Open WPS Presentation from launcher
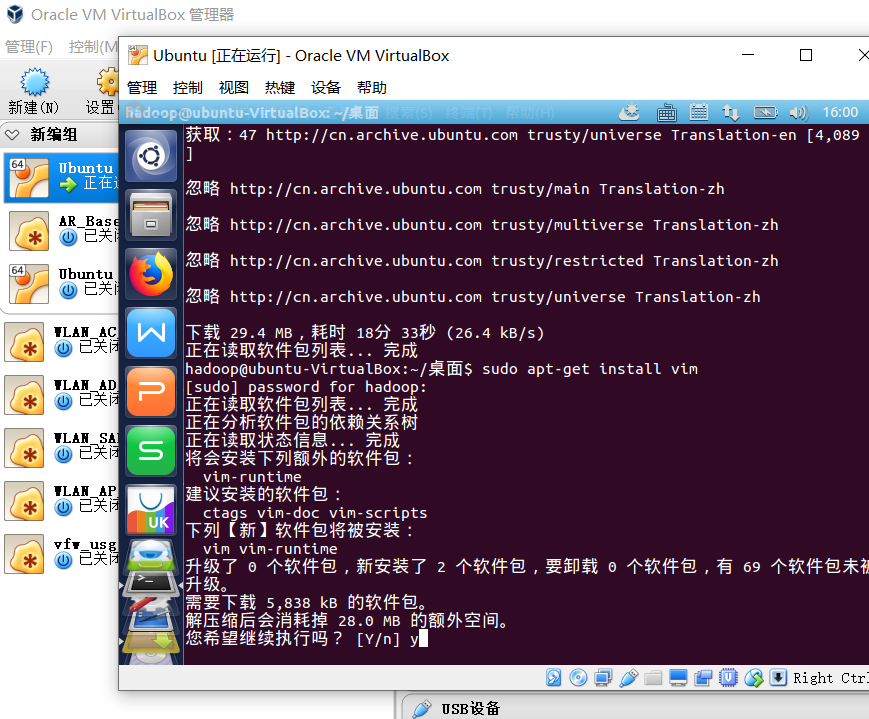Image resolution: width=869 pixels, height=719 pixels. click(x=151, y=392)
